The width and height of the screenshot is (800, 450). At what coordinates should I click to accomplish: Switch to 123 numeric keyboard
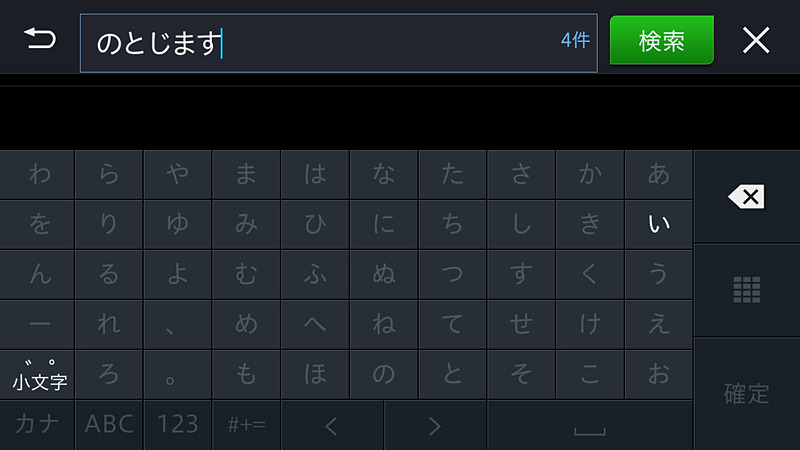pyautogui.click(x=178, y=425)
